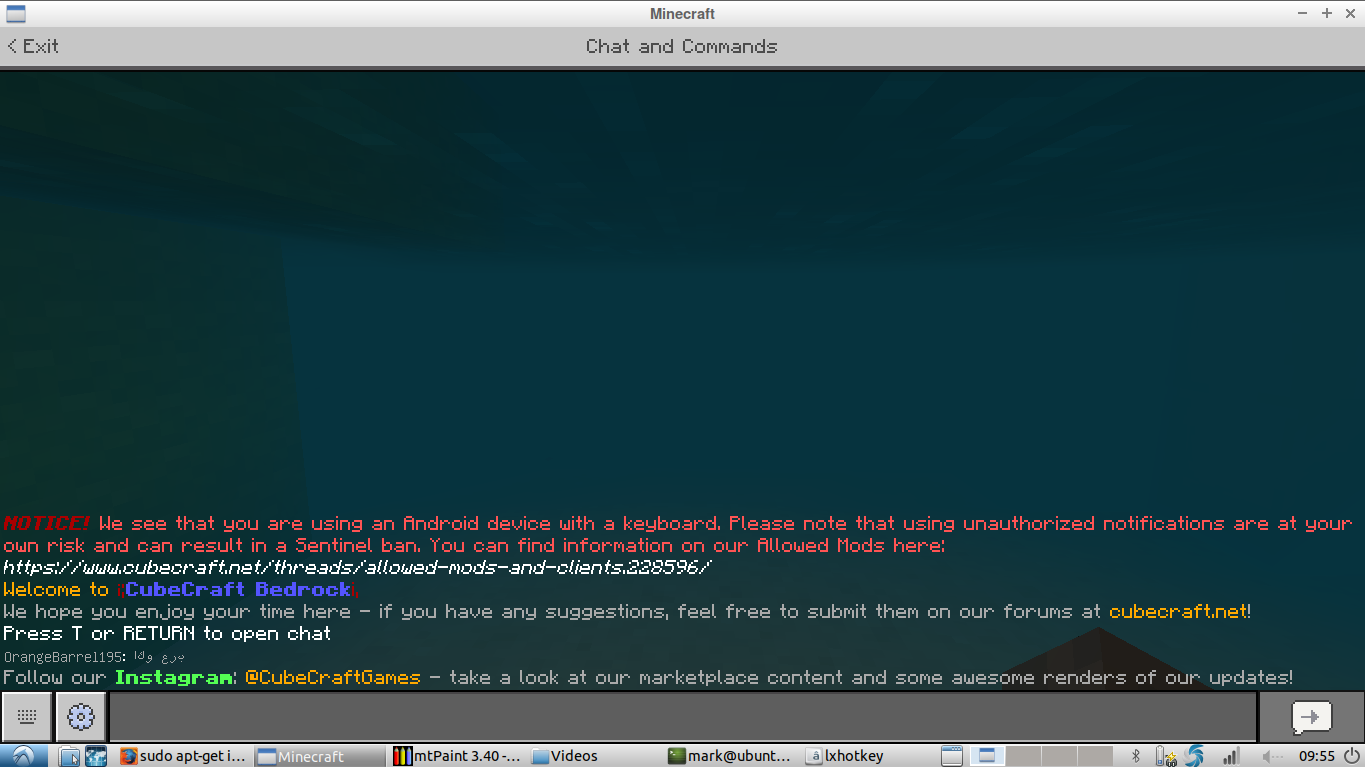The height and width of the screenshot is (767, 1365).
Task: Click 'Press T or RETURN to open chat'
Action: 167,633
